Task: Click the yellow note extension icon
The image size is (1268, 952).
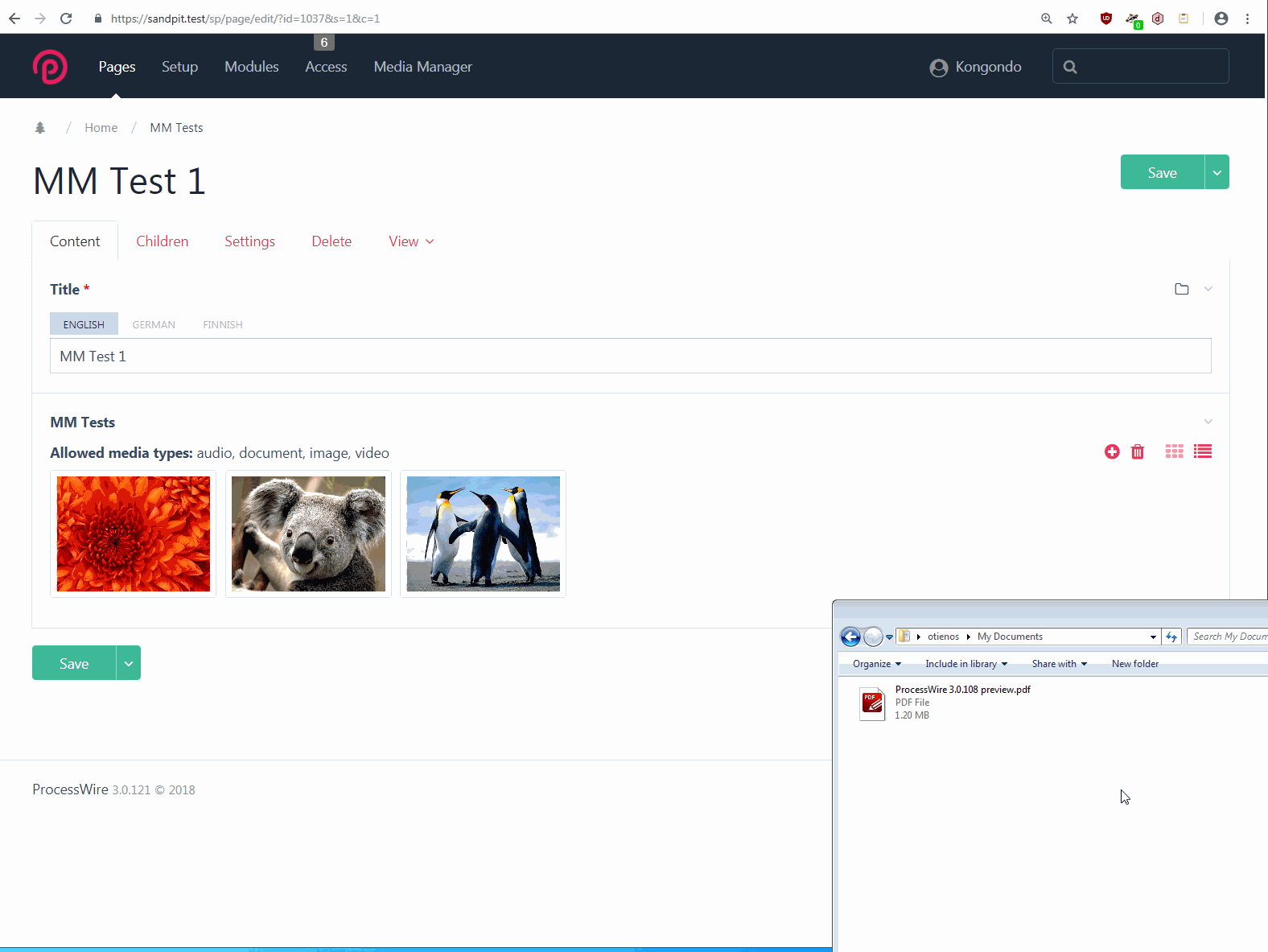Action: pos(1184,18)
